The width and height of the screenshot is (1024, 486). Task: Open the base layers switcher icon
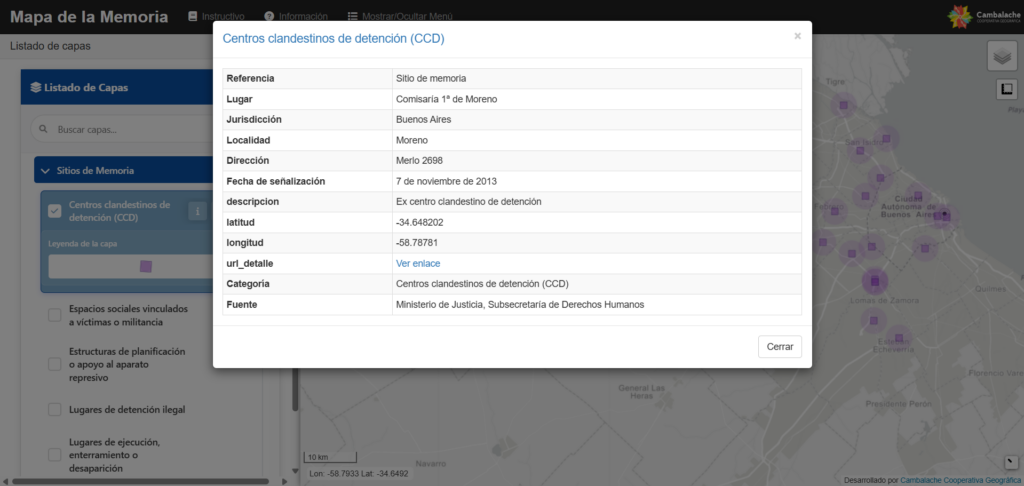1002,57
